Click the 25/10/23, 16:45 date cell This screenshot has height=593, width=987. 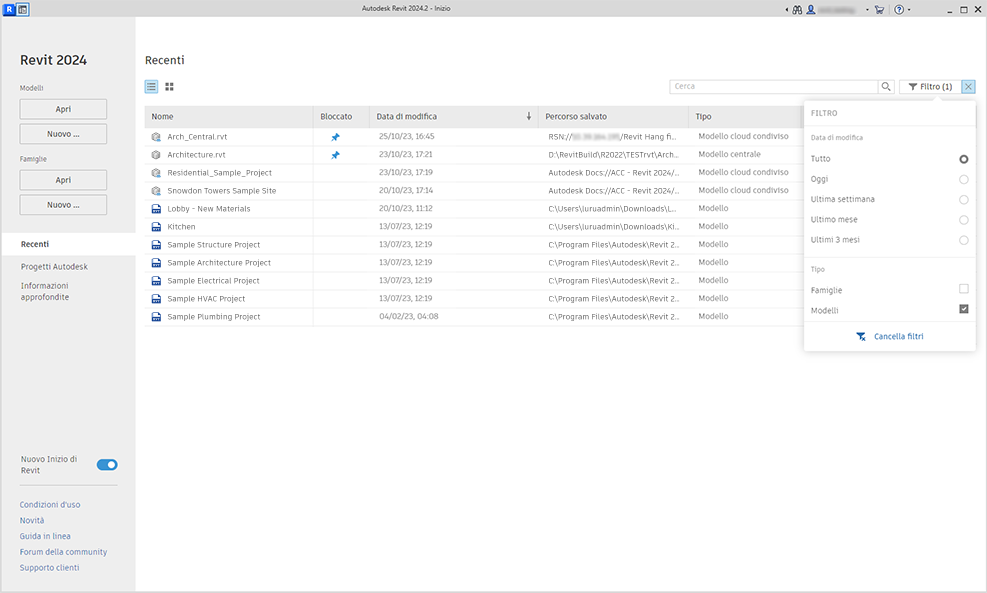[407, 137]
